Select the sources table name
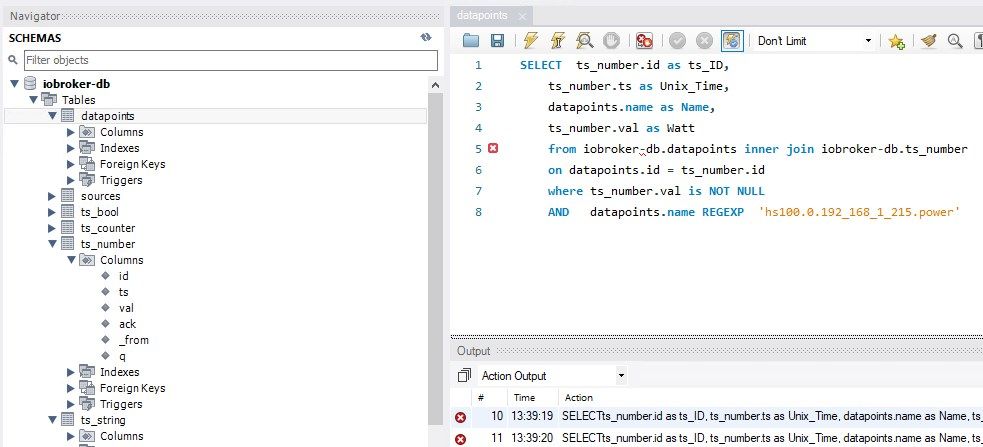The height and width of the screenshot is (447, 983). pyautogui.click(x=100, y=196)
